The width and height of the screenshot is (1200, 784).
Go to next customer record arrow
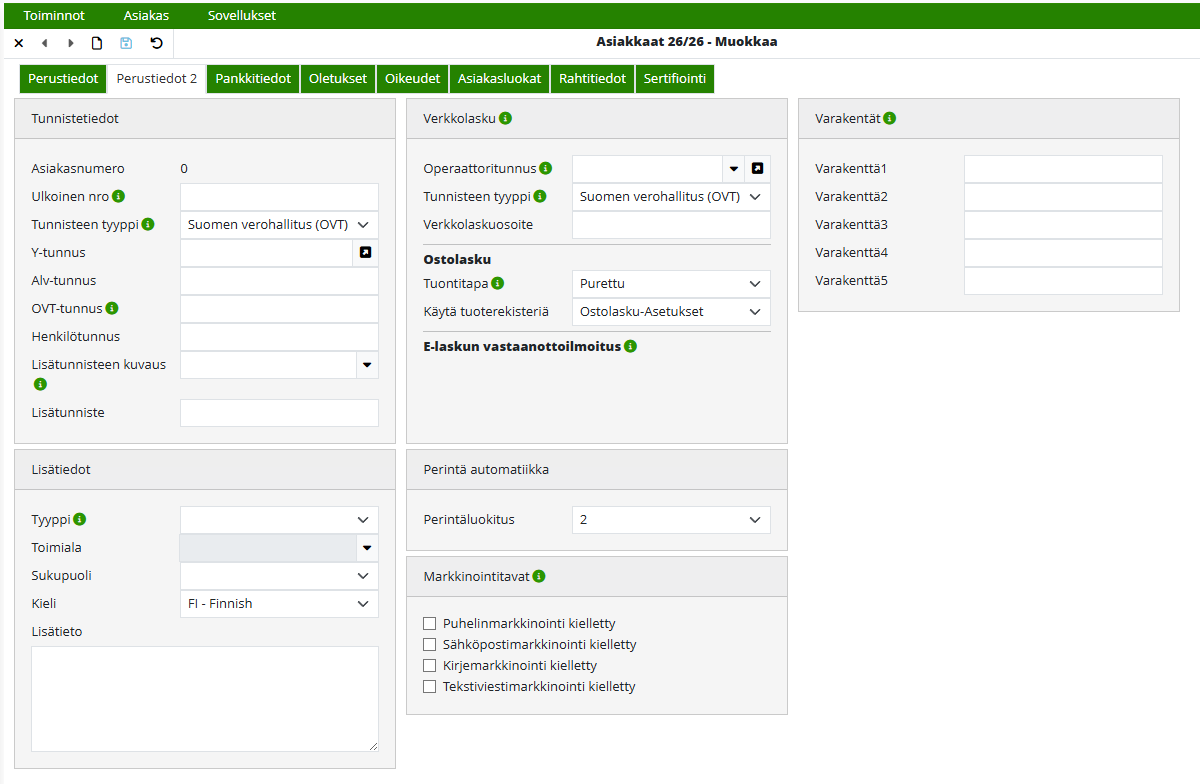(x=70, y=43)
